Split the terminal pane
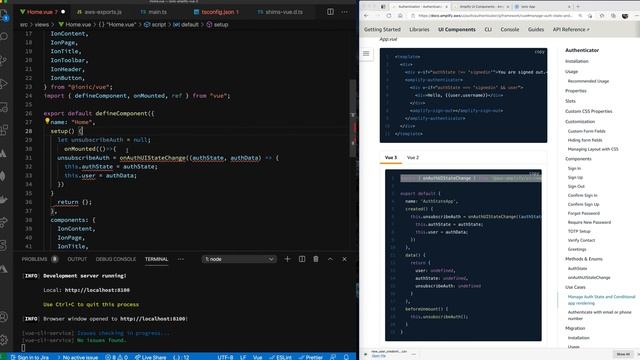The image size is (640, 360). click(x=302, y=259)
